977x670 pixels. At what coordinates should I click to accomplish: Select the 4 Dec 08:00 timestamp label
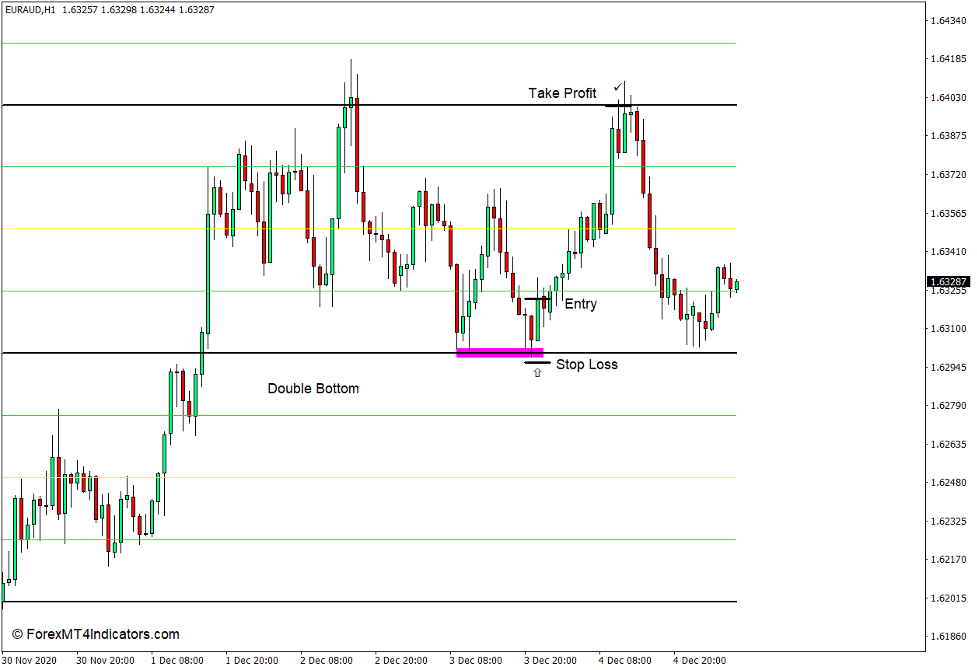(625, 660)
